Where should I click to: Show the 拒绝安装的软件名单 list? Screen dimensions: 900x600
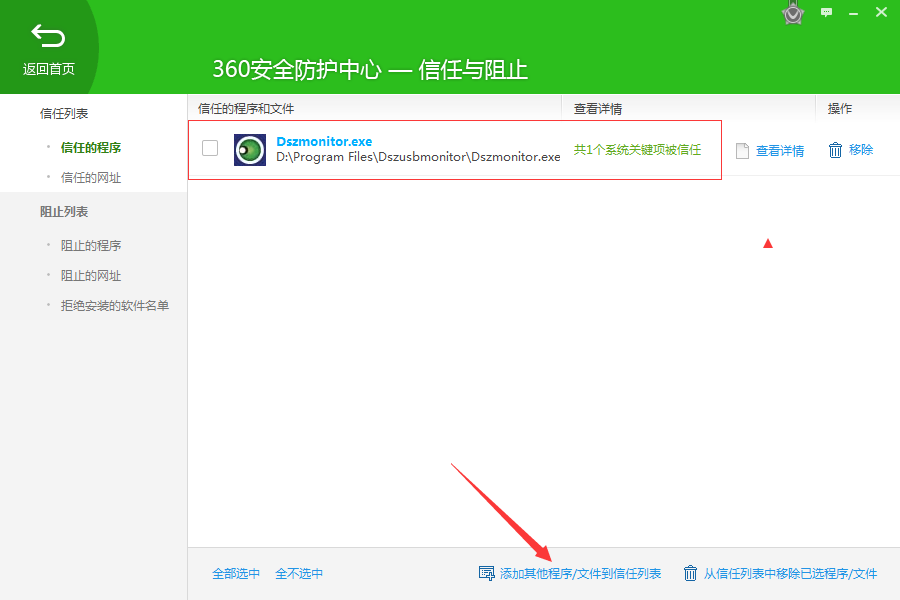tap(115, 306)
